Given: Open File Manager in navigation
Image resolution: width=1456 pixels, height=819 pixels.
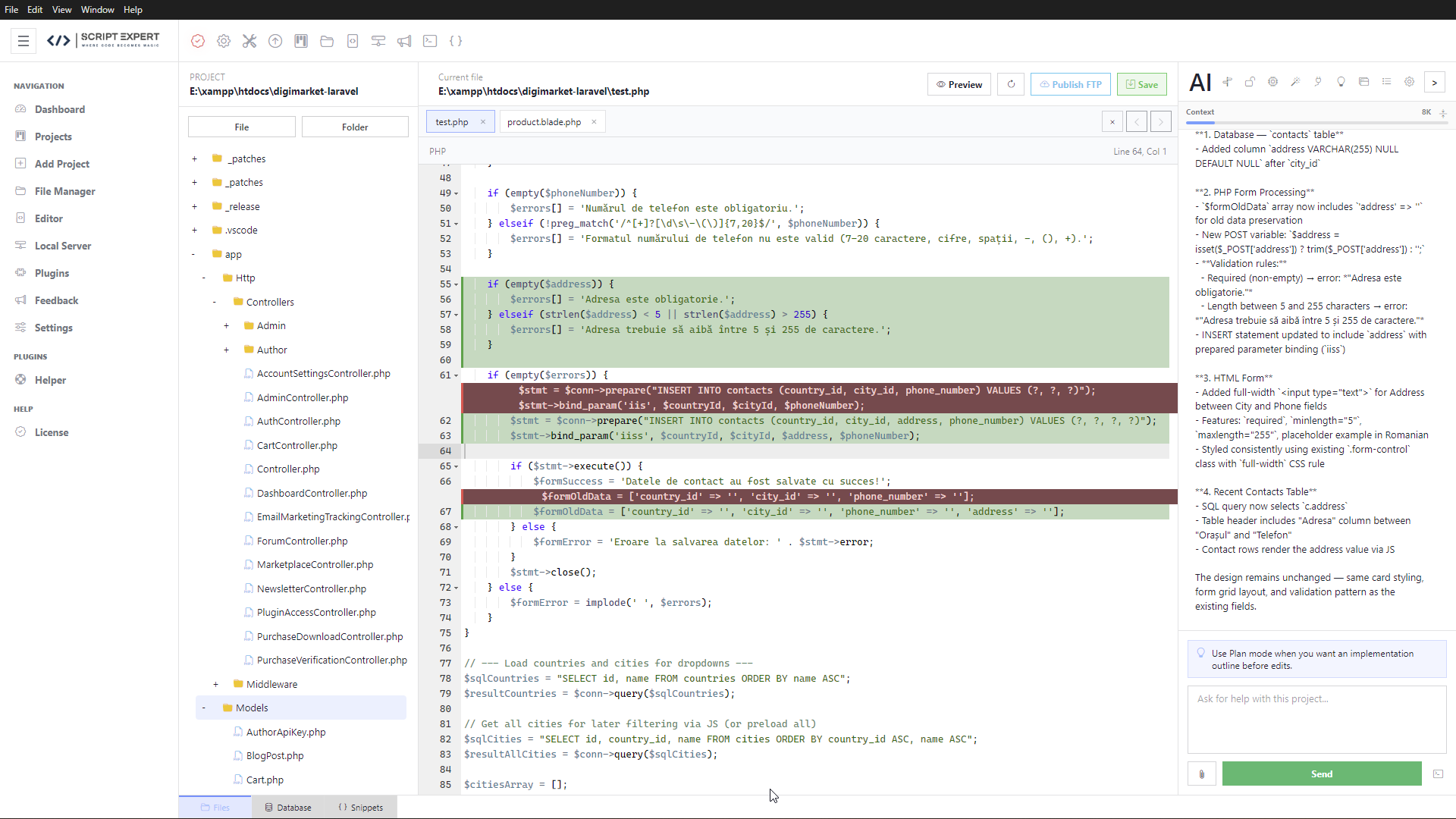Looking at the screenshot, I should coord(65,191).
